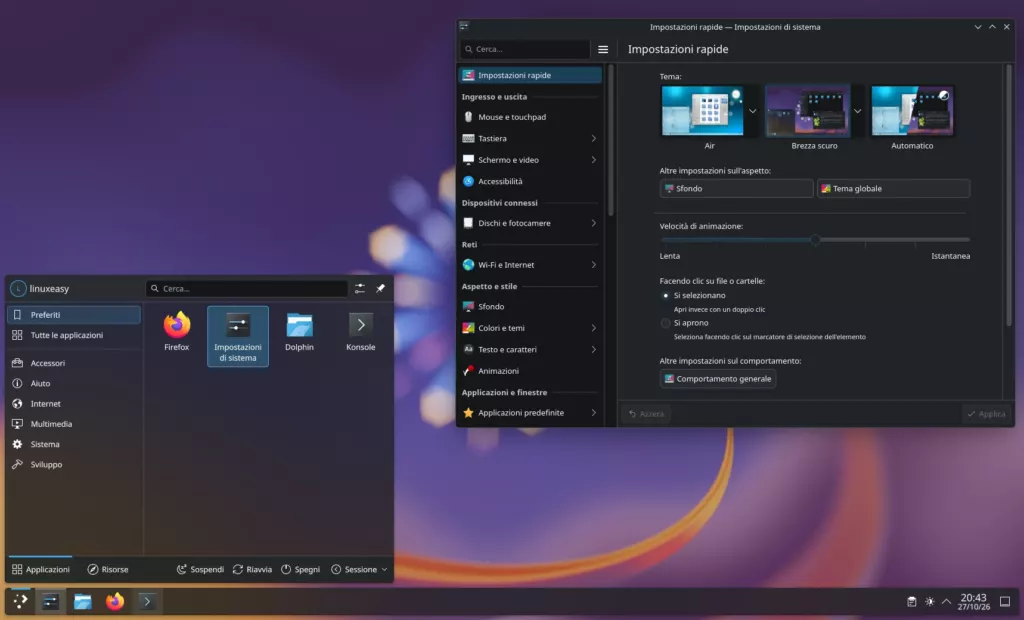Launch Impostazioni di sistema from favorites
The image size is (1024, 620).
coord(238,336)
